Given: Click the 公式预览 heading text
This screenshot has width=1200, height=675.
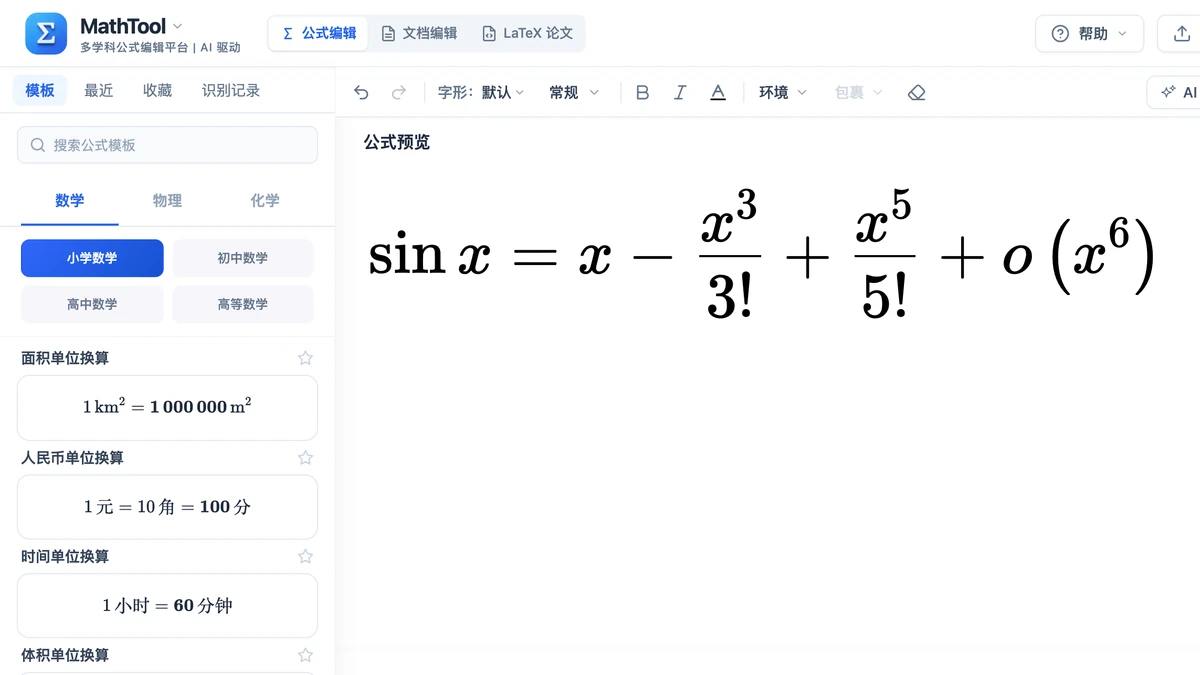Looking at the screenshot, I should pos(397,142).
